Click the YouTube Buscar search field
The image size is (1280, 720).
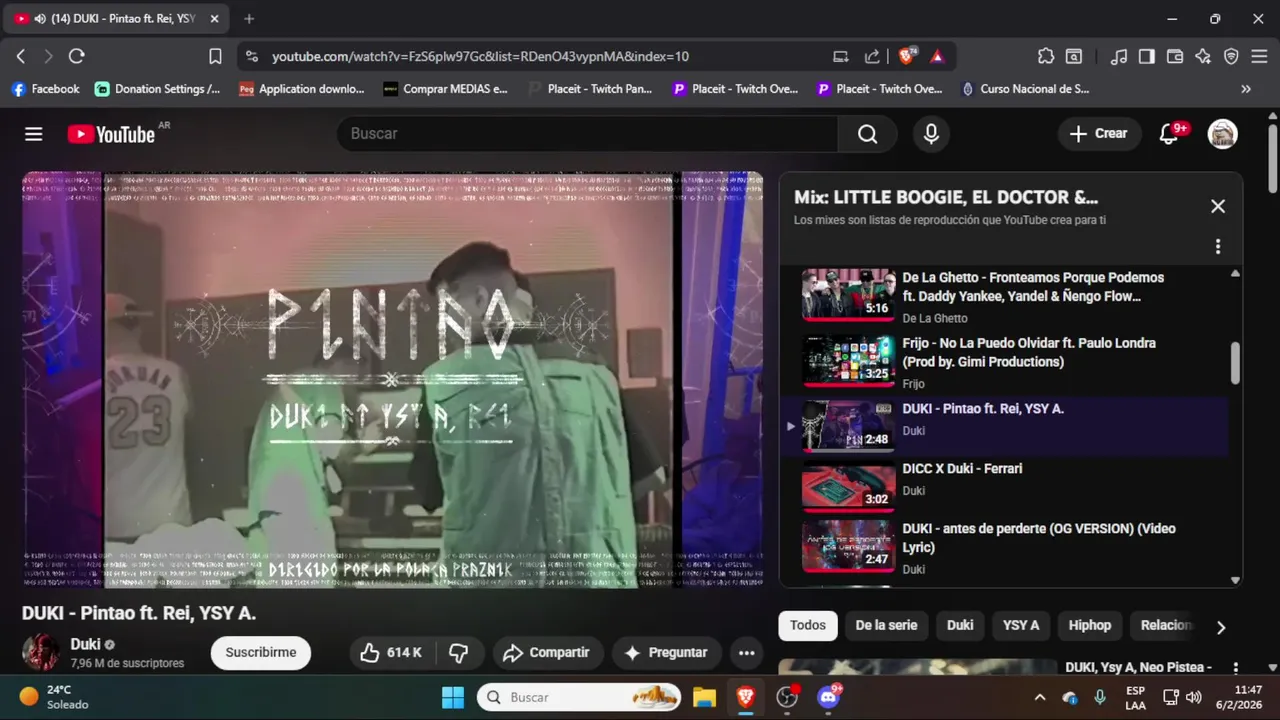tap(588, 134)
